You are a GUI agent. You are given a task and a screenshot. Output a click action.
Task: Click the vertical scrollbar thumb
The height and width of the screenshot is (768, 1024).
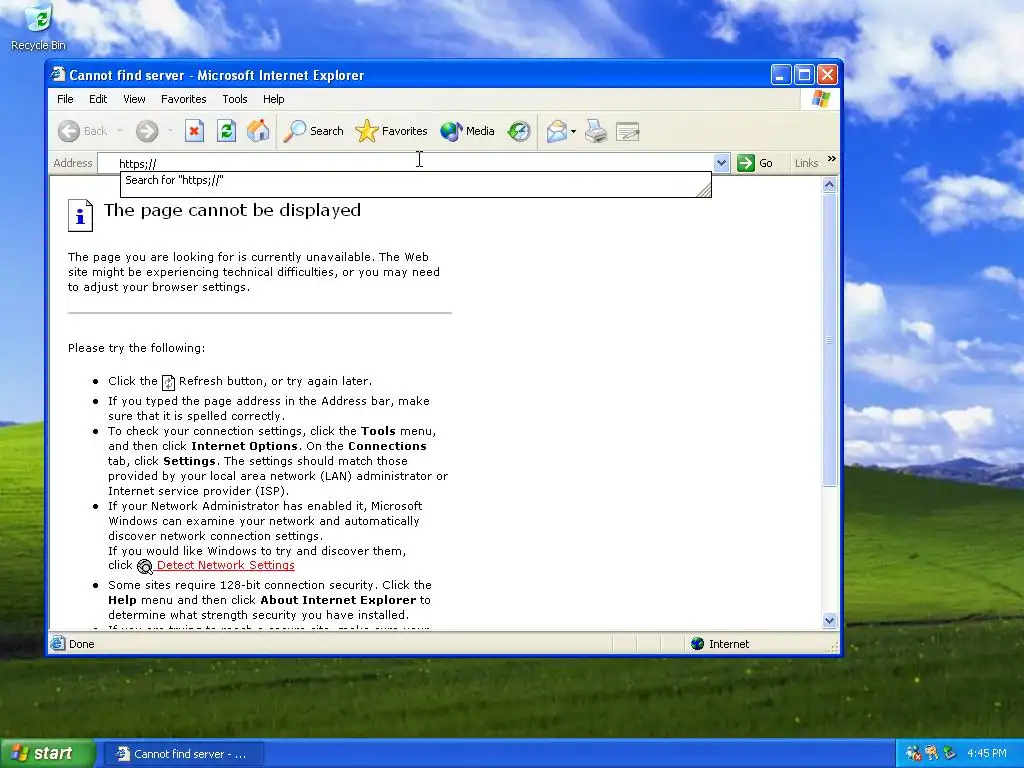[x=829, y=340]
